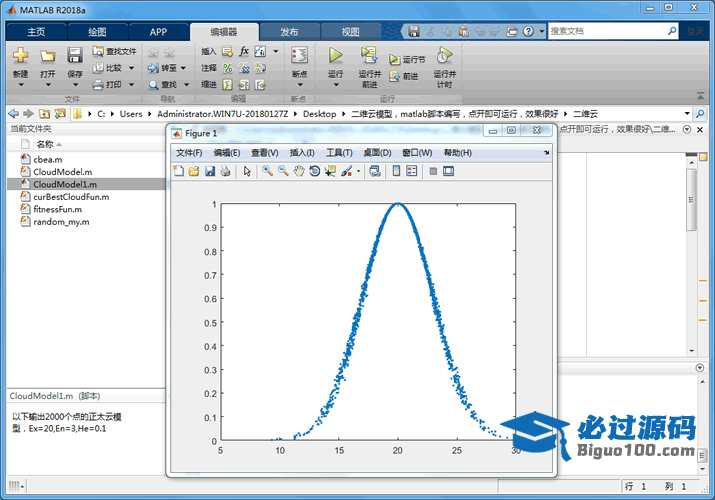Insert function with the fx icon
The image size is (715, 500).
click(244, 51)
